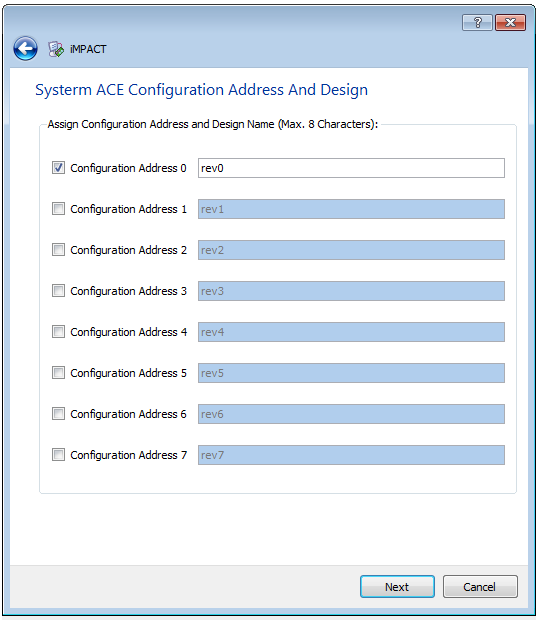The image size is (540, 620).
Task: Open help with the question mark button
Action: 477,23
